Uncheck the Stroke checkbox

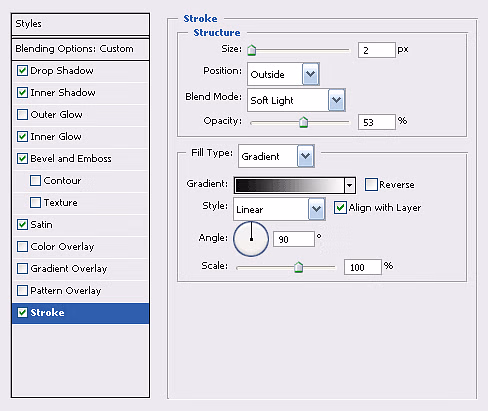pos(22,313)
